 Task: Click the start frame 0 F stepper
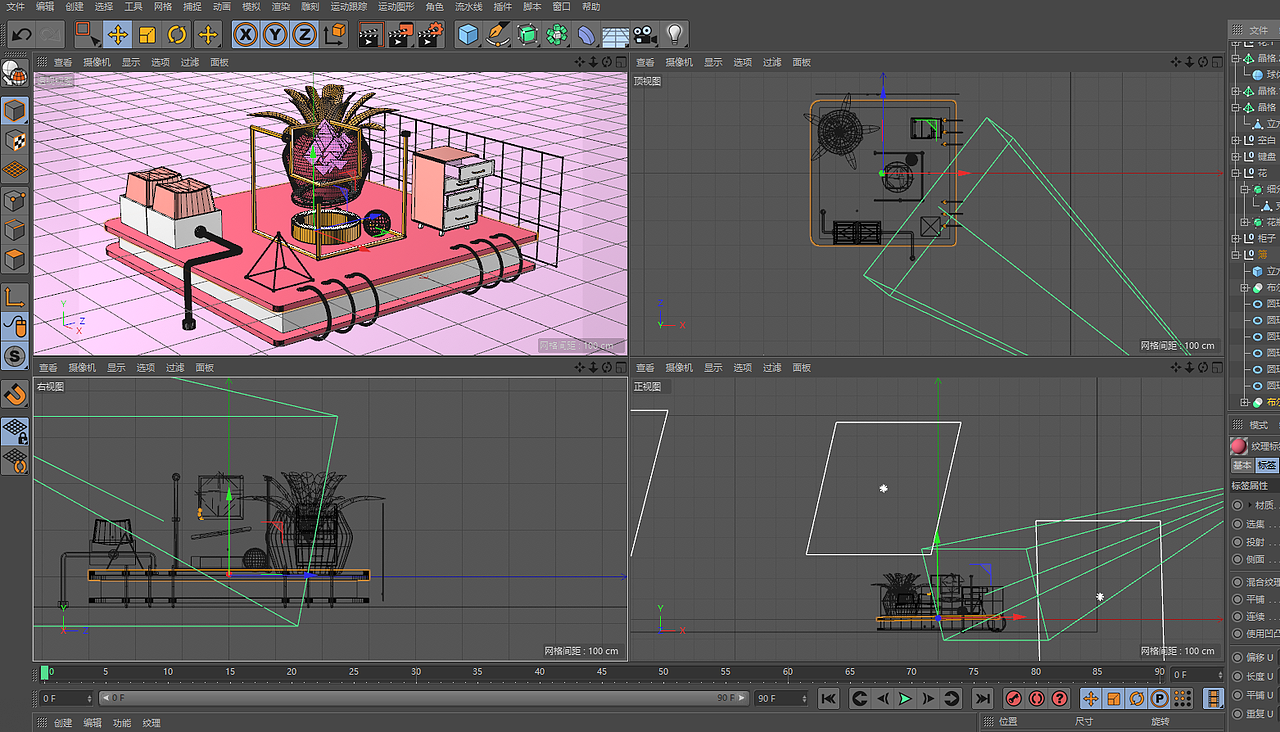point(89,698)
